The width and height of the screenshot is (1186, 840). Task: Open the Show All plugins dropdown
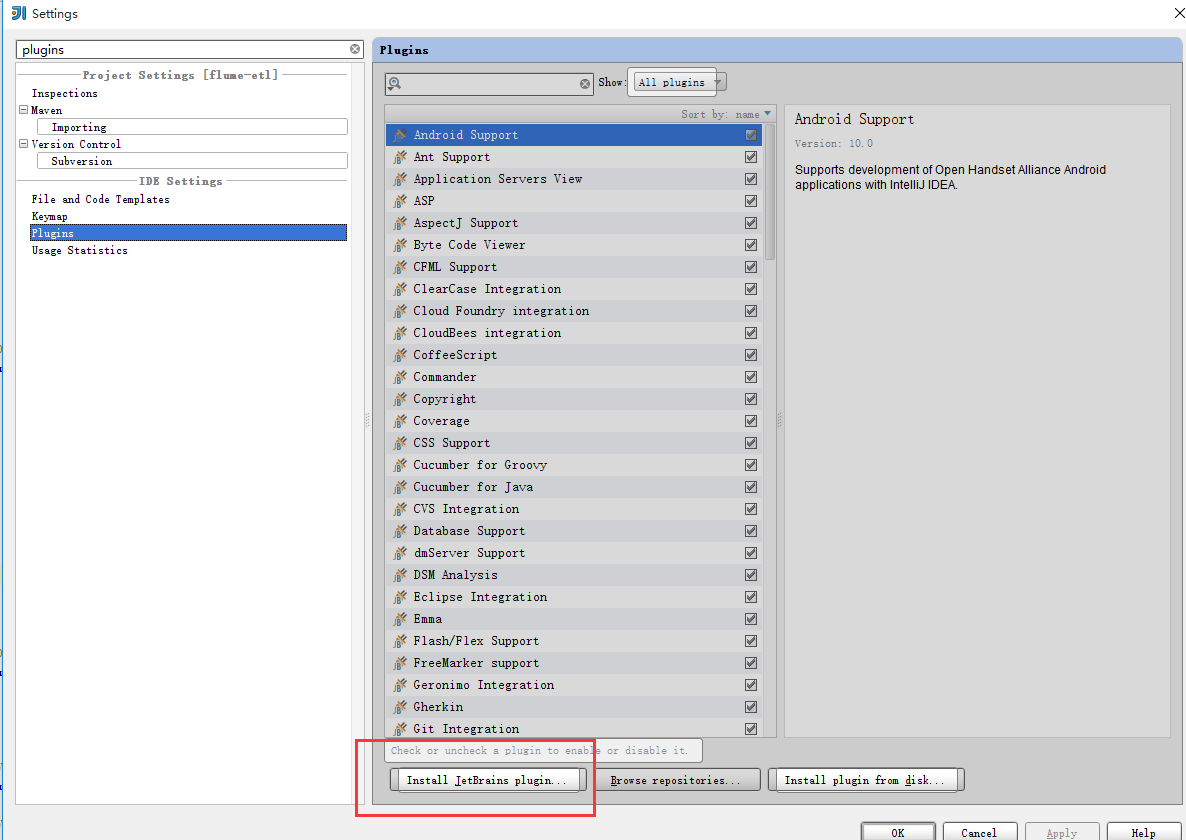click(x=677, y=82)
